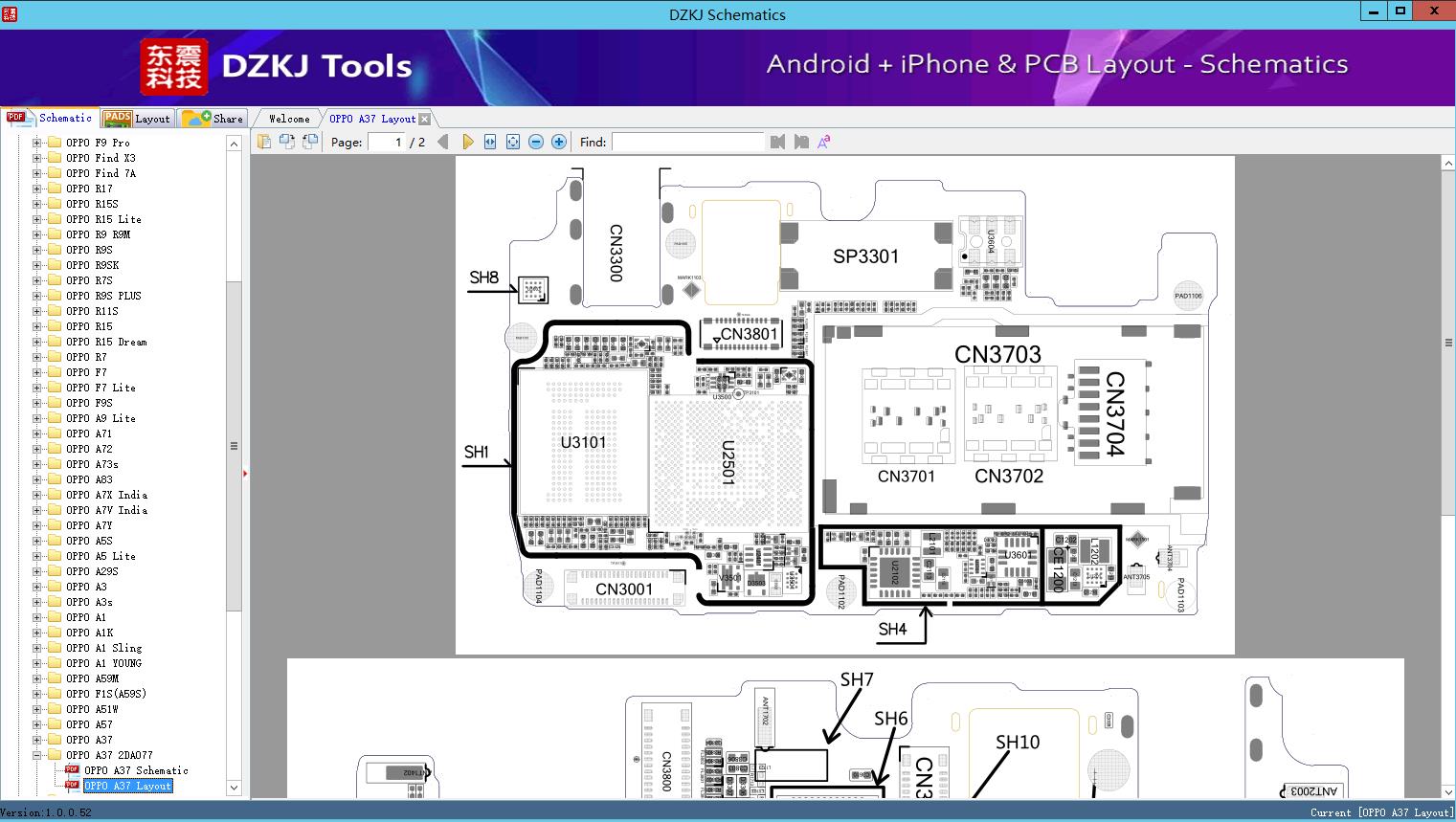
Task: Select OPPO A59M tree item
Action: point(92,678)
